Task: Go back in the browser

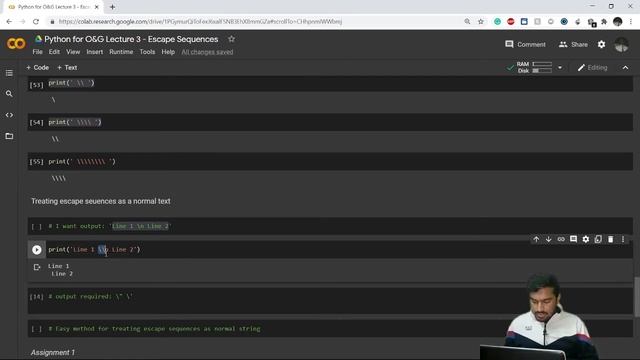Action: click(9, 22)
